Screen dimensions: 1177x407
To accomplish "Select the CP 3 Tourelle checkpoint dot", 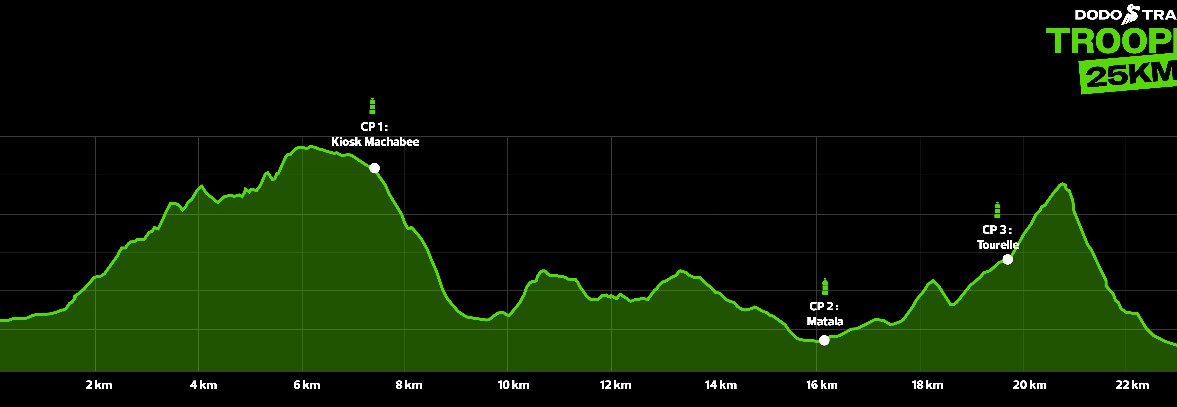I will pos(1007,260).
